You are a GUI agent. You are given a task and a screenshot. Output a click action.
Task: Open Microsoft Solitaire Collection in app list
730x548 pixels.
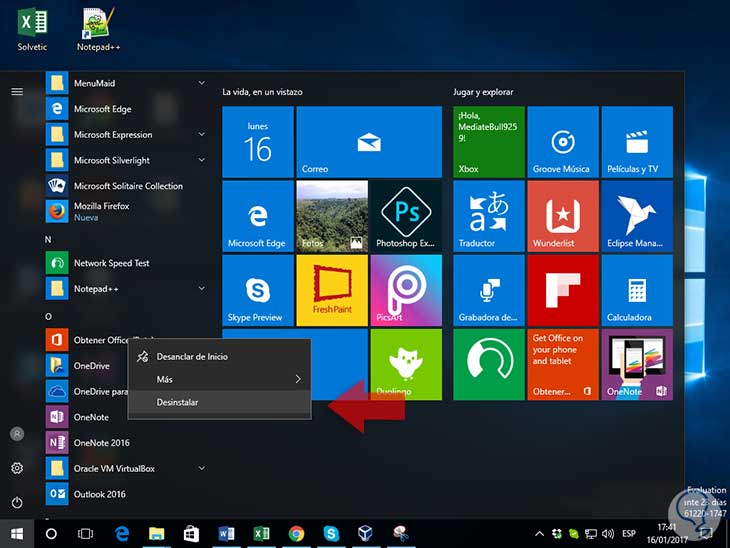[x=127, y=186]
